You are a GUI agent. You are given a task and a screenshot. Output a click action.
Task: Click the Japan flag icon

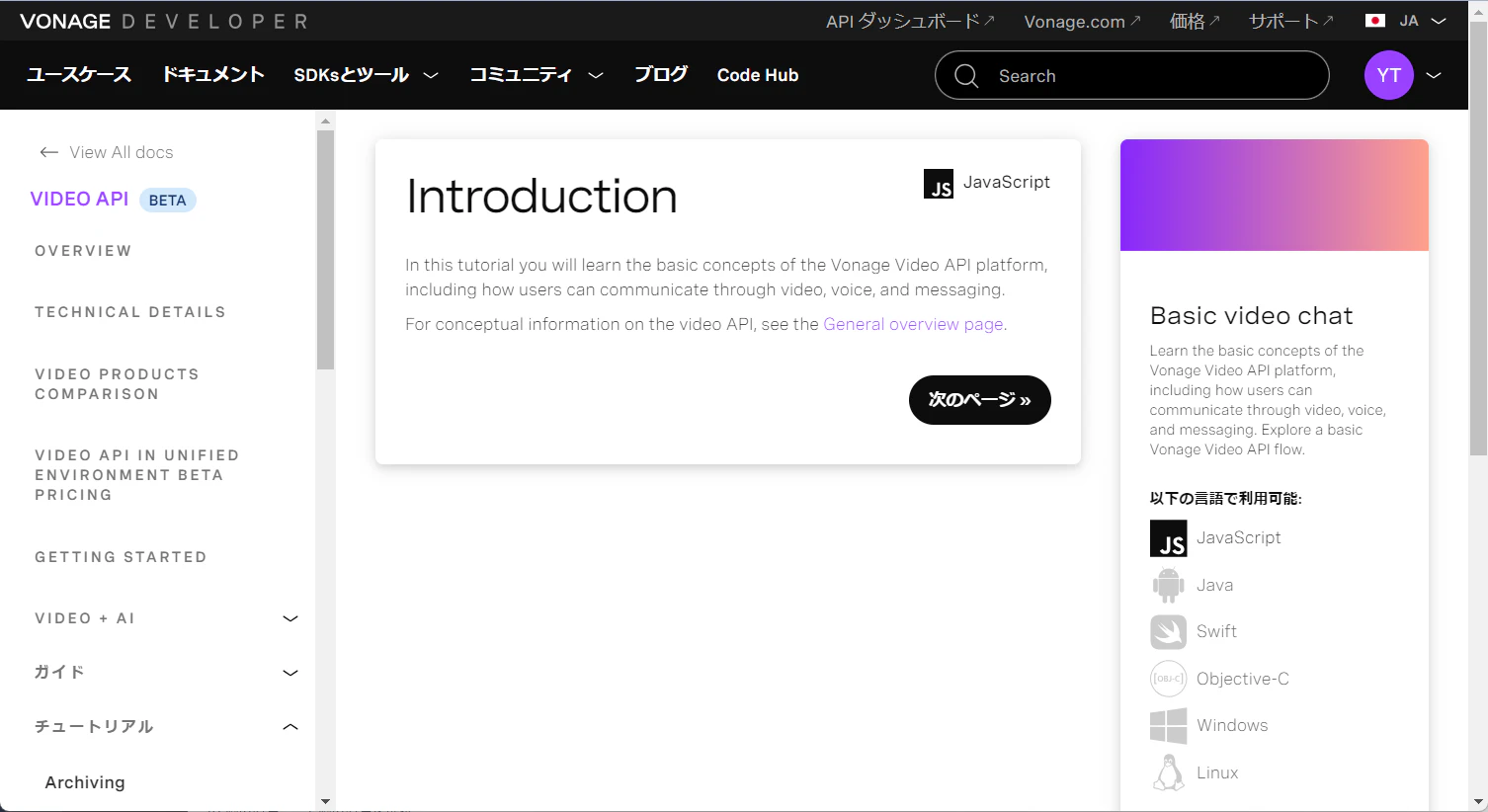coord(1374,21)
